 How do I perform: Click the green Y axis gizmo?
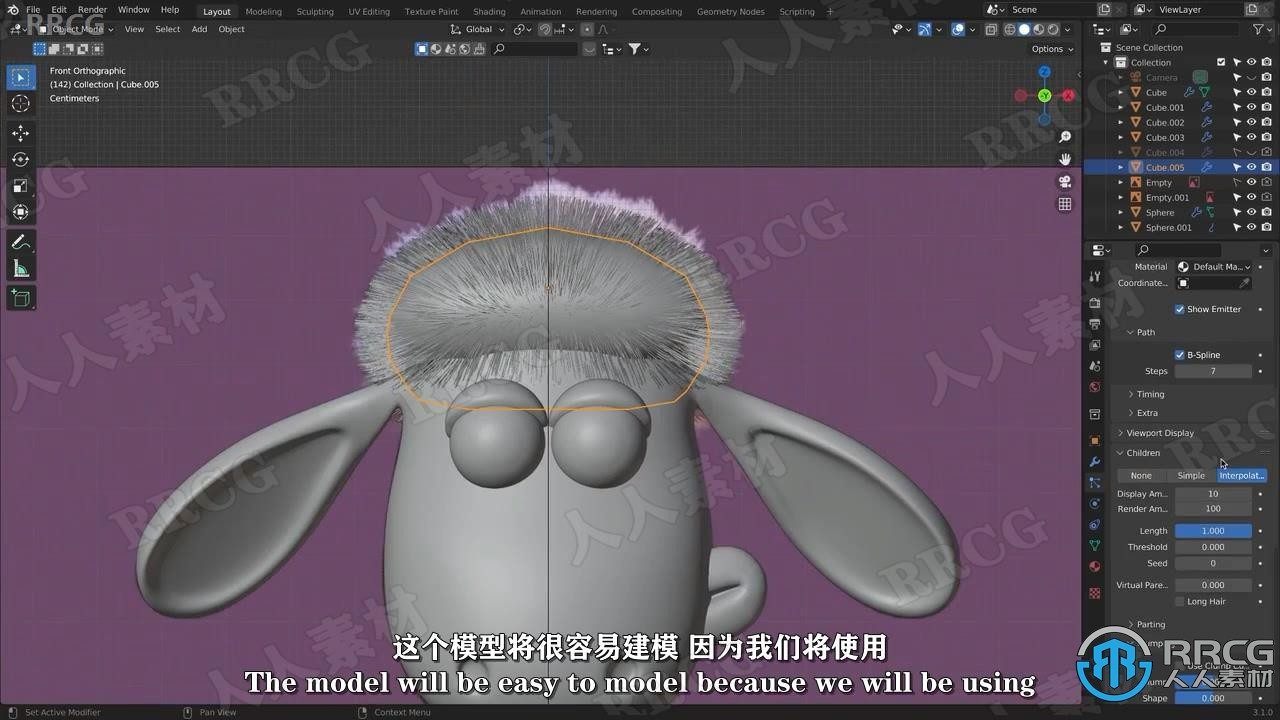(1044, 95)
